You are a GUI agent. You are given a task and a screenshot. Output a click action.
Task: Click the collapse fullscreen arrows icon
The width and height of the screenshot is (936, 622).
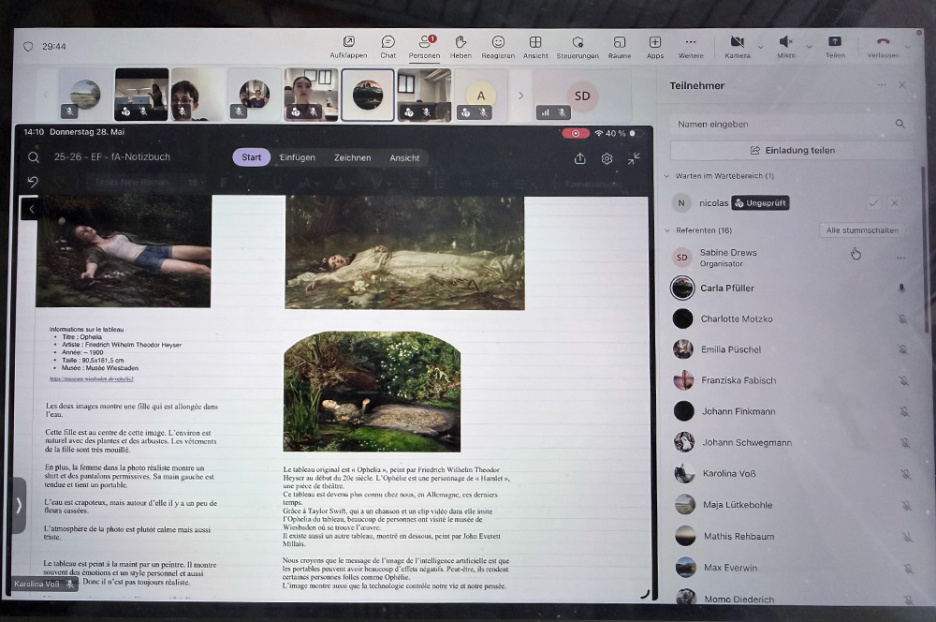click(633, 159)
